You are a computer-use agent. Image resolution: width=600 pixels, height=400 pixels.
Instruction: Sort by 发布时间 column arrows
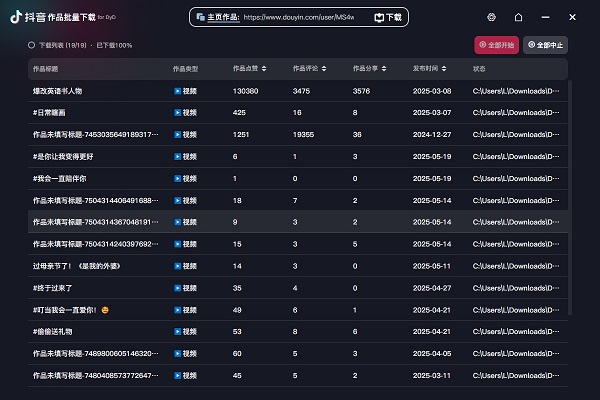coord(444,69)
